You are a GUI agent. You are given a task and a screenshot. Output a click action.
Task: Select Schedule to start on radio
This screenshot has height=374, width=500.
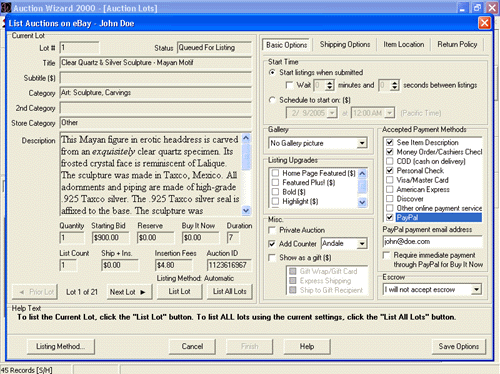(x=272, y=100)
